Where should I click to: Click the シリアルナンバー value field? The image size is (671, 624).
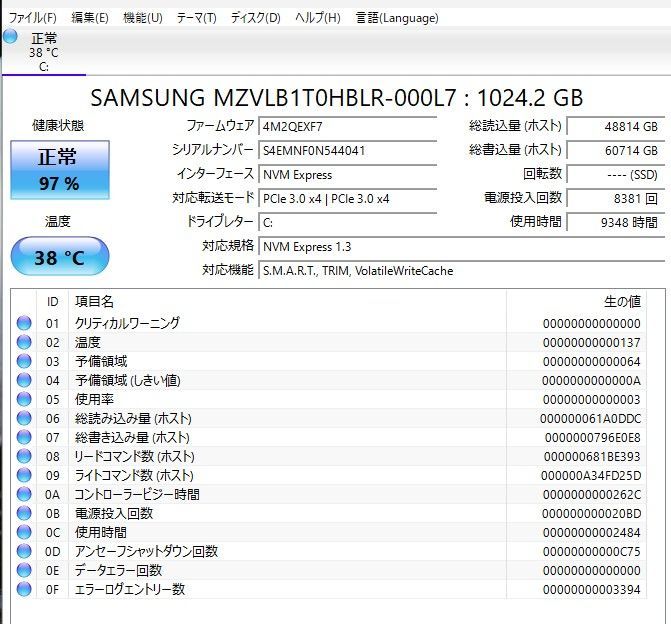click(347, 150)
